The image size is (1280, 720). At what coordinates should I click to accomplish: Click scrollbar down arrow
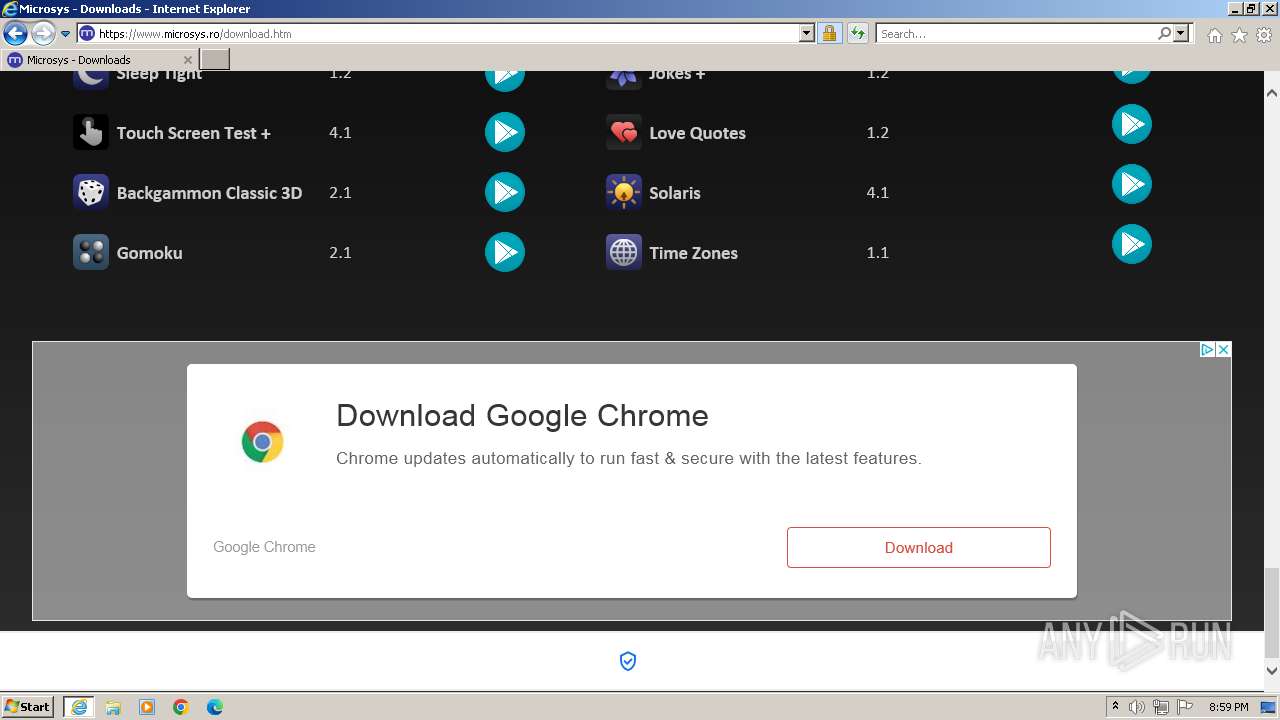(1272, 671)
